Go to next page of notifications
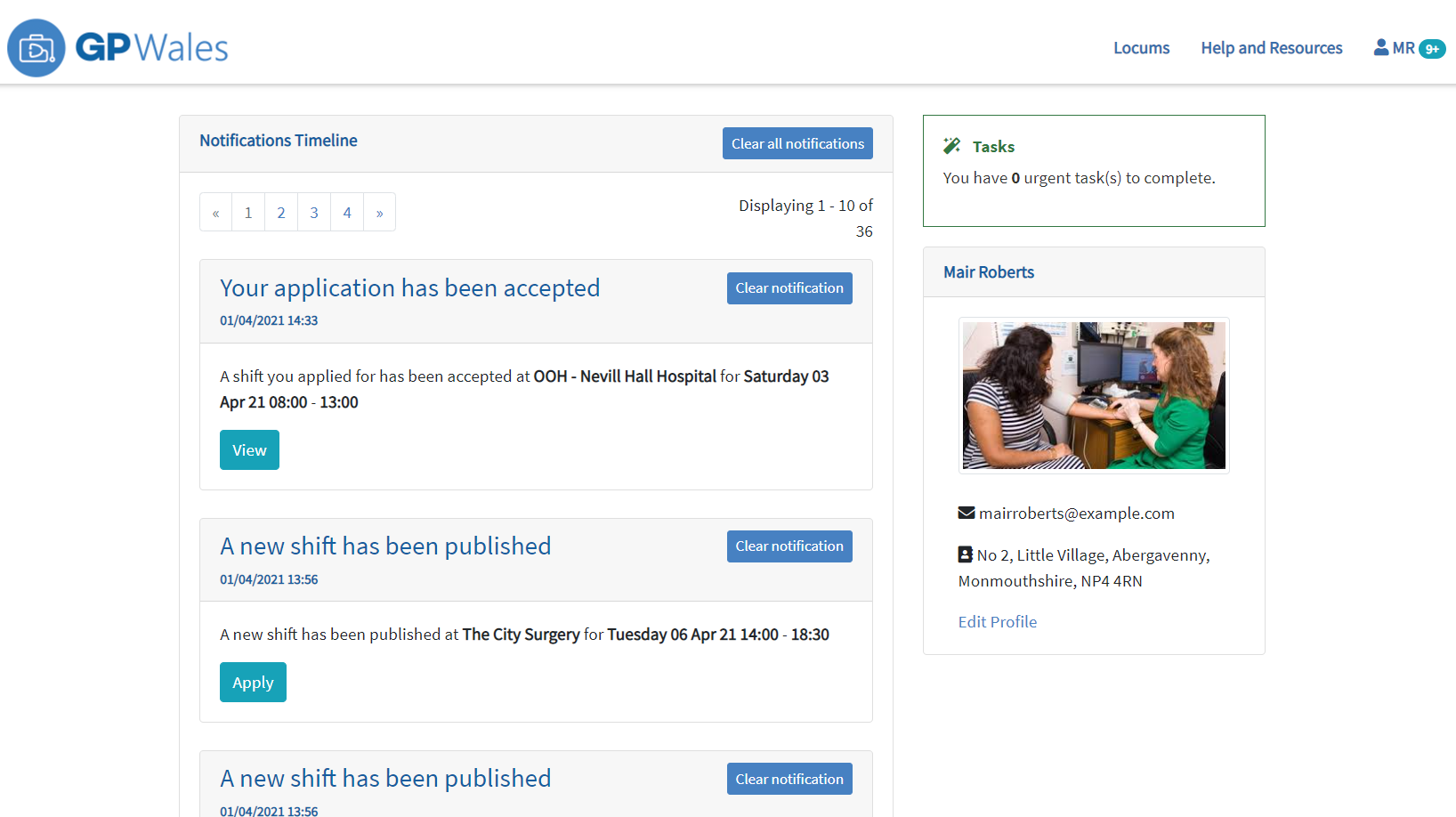The width and height of the screenshot is (1456, 817). tap(380, 213)
